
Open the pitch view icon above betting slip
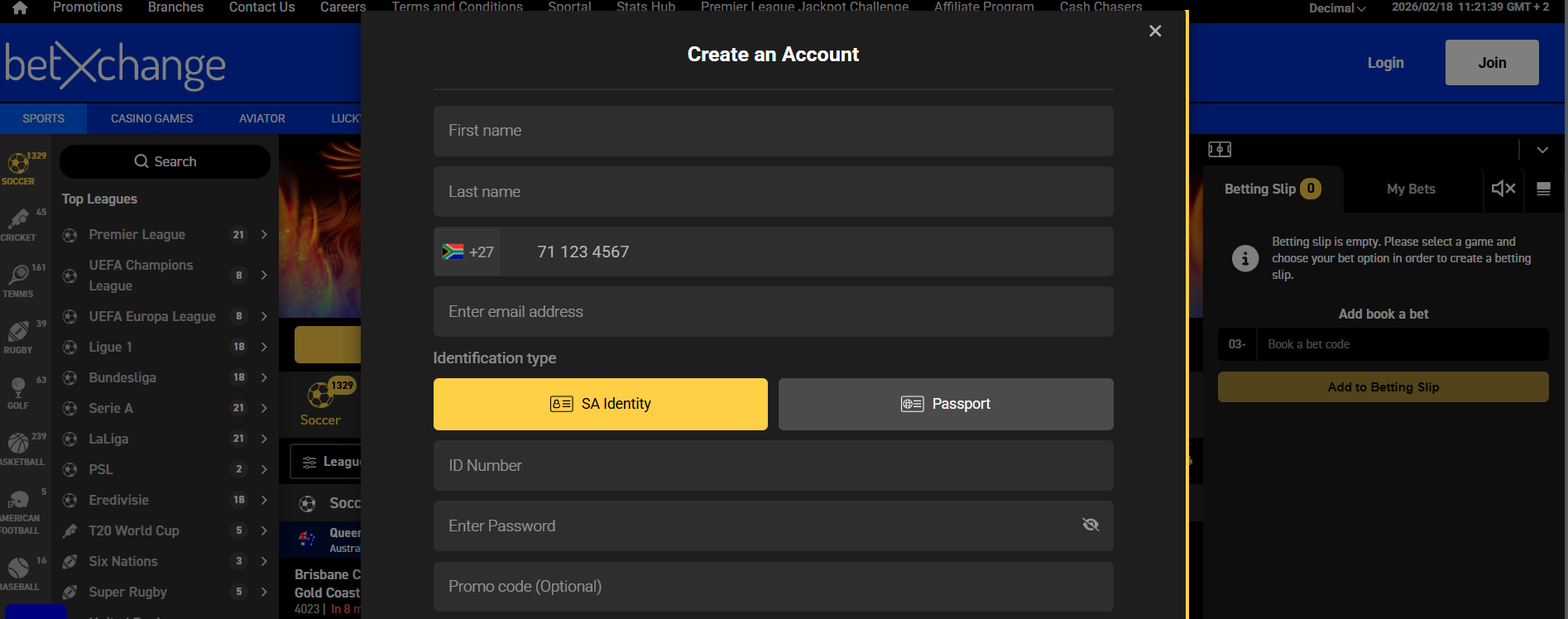pyautogui.click(x=1219, y=150)
